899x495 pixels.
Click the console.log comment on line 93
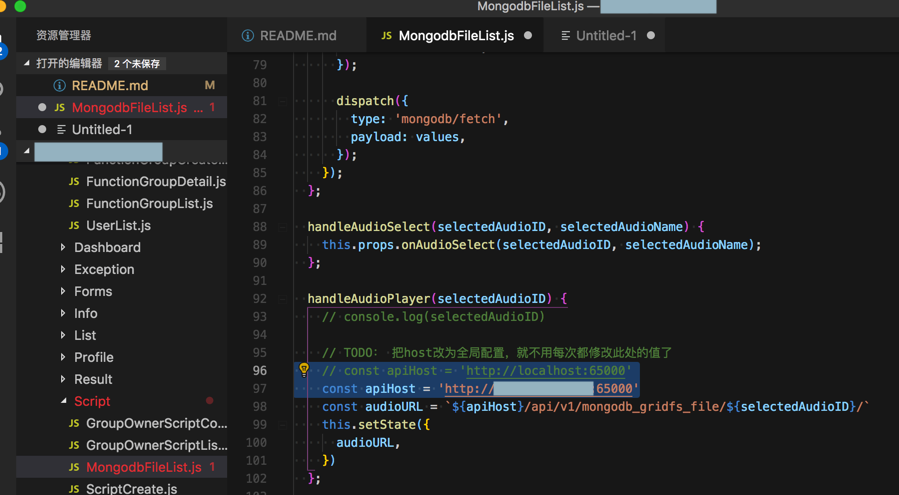[x=433, y=317]
